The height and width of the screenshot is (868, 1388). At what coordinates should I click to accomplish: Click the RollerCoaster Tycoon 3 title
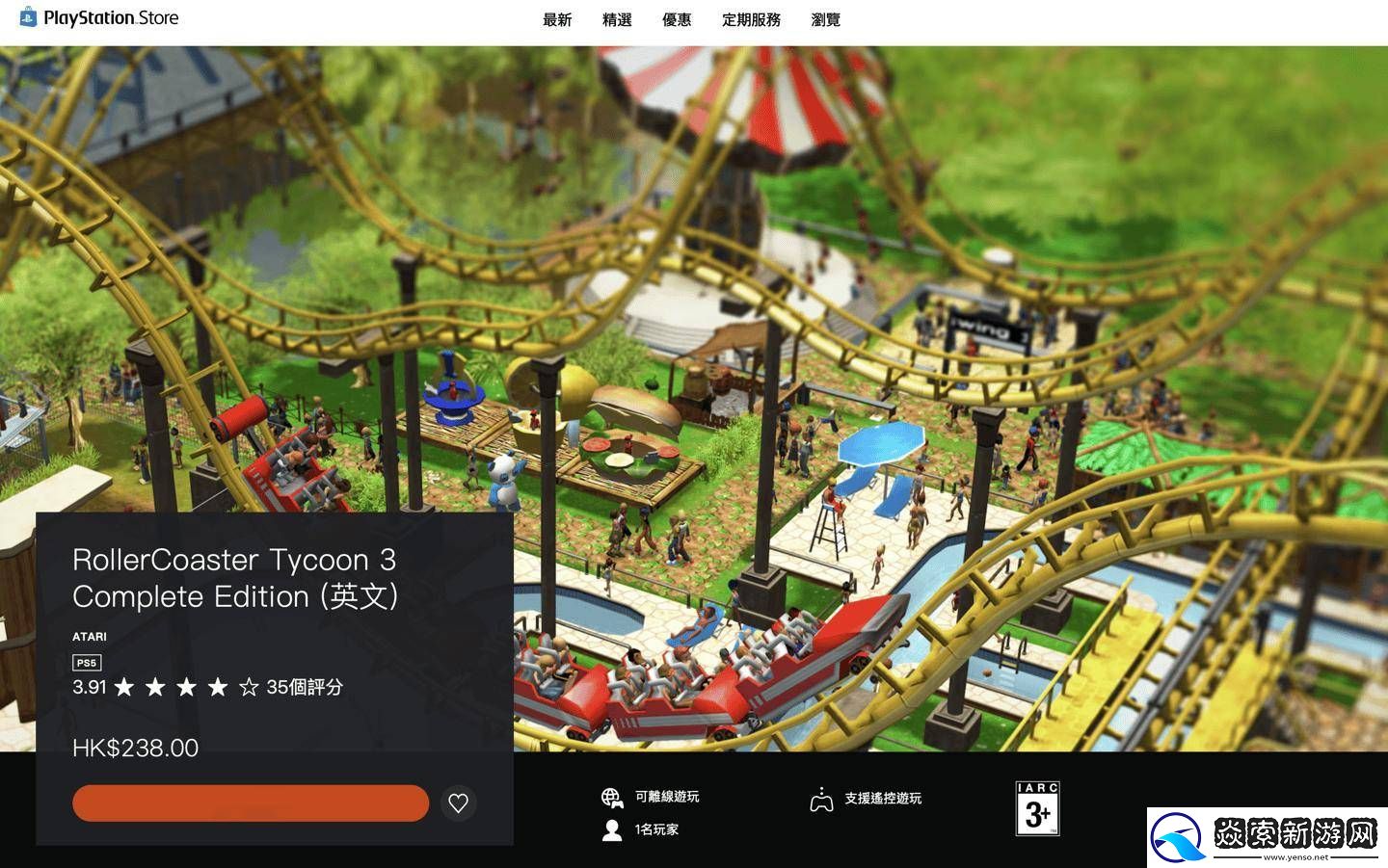coord(236,578)
